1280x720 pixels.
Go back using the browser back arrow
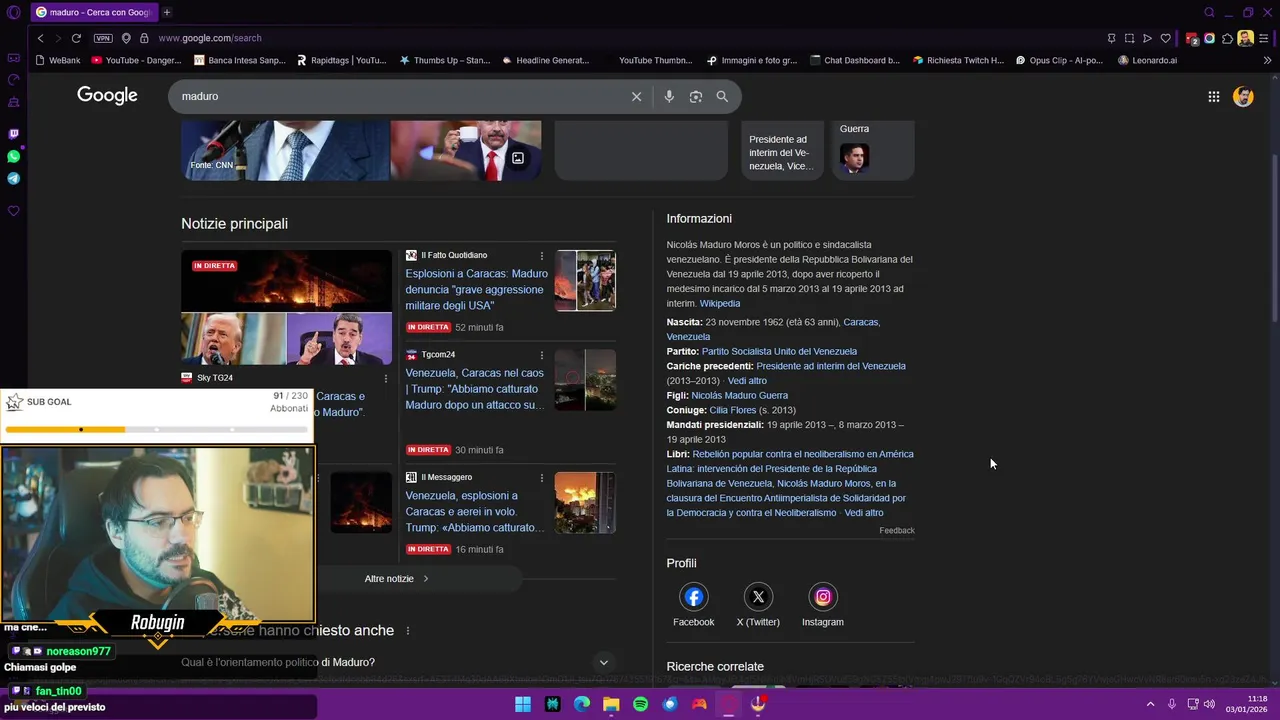coord(40,38)
